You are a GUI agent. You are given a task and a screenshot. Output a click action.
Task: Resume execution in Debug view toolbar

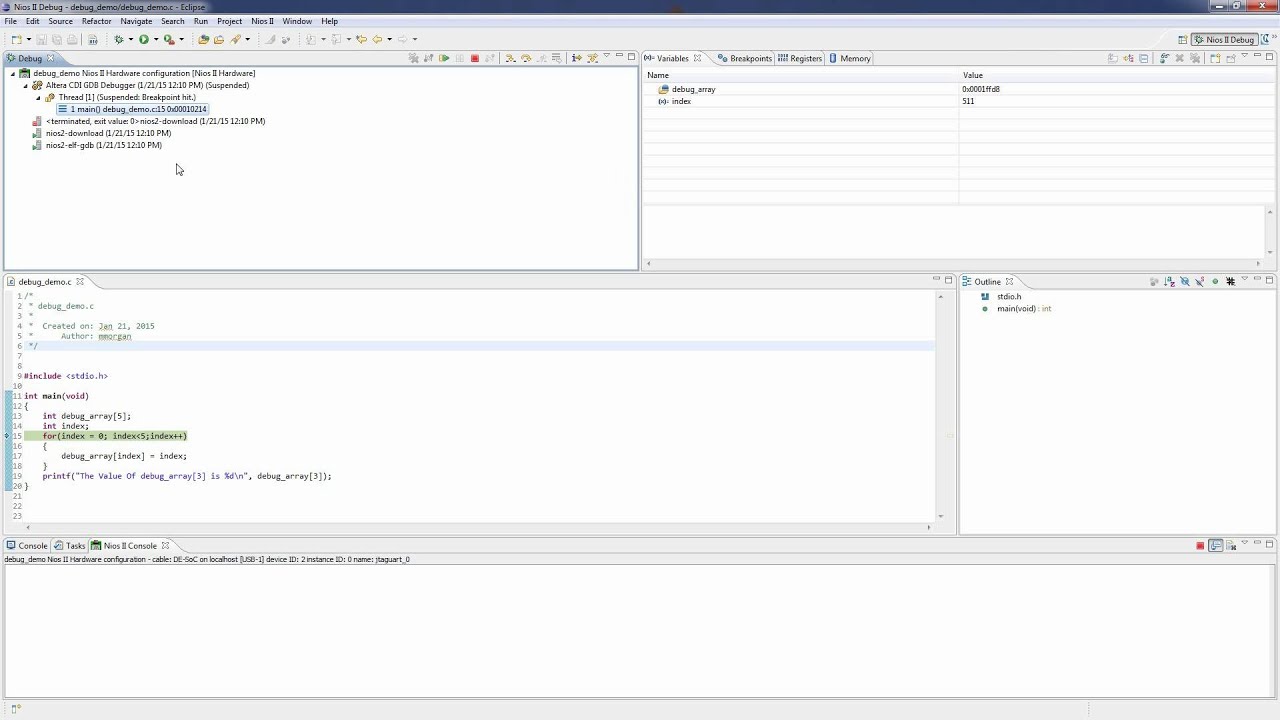[x=444, y=58]
